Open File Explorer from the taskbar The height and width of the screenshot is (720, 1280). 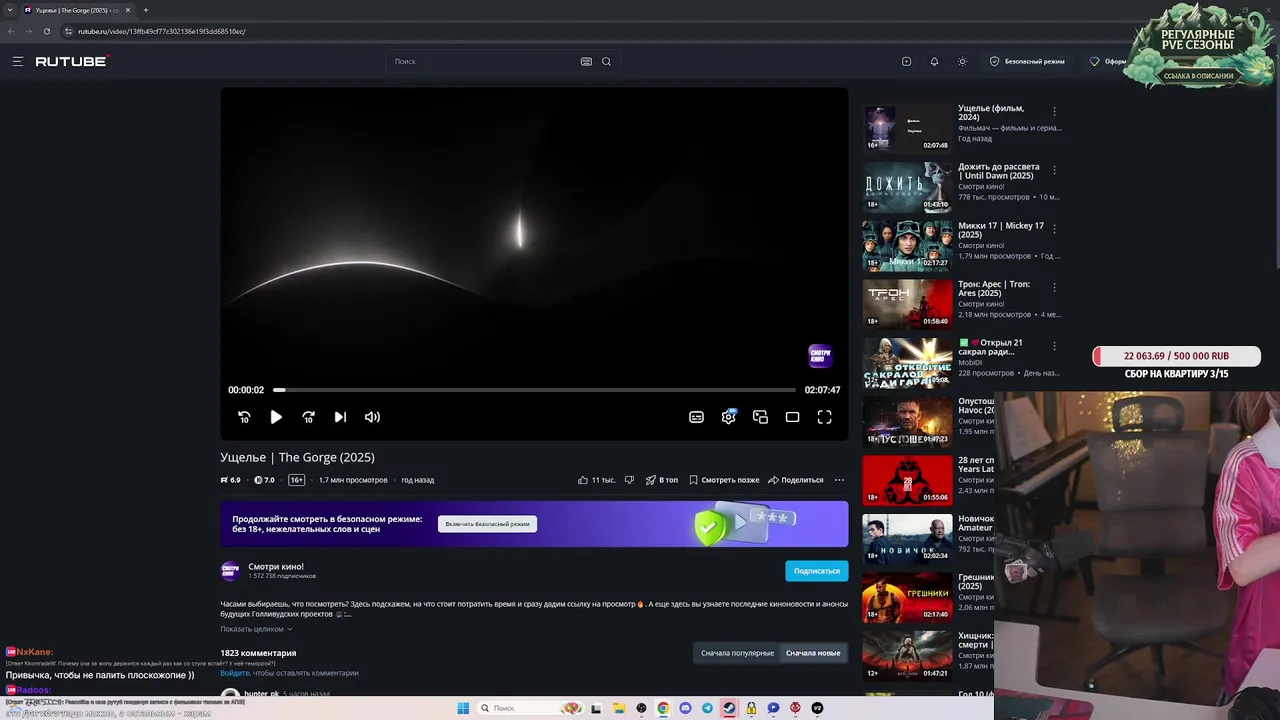[x=619, y=708]
